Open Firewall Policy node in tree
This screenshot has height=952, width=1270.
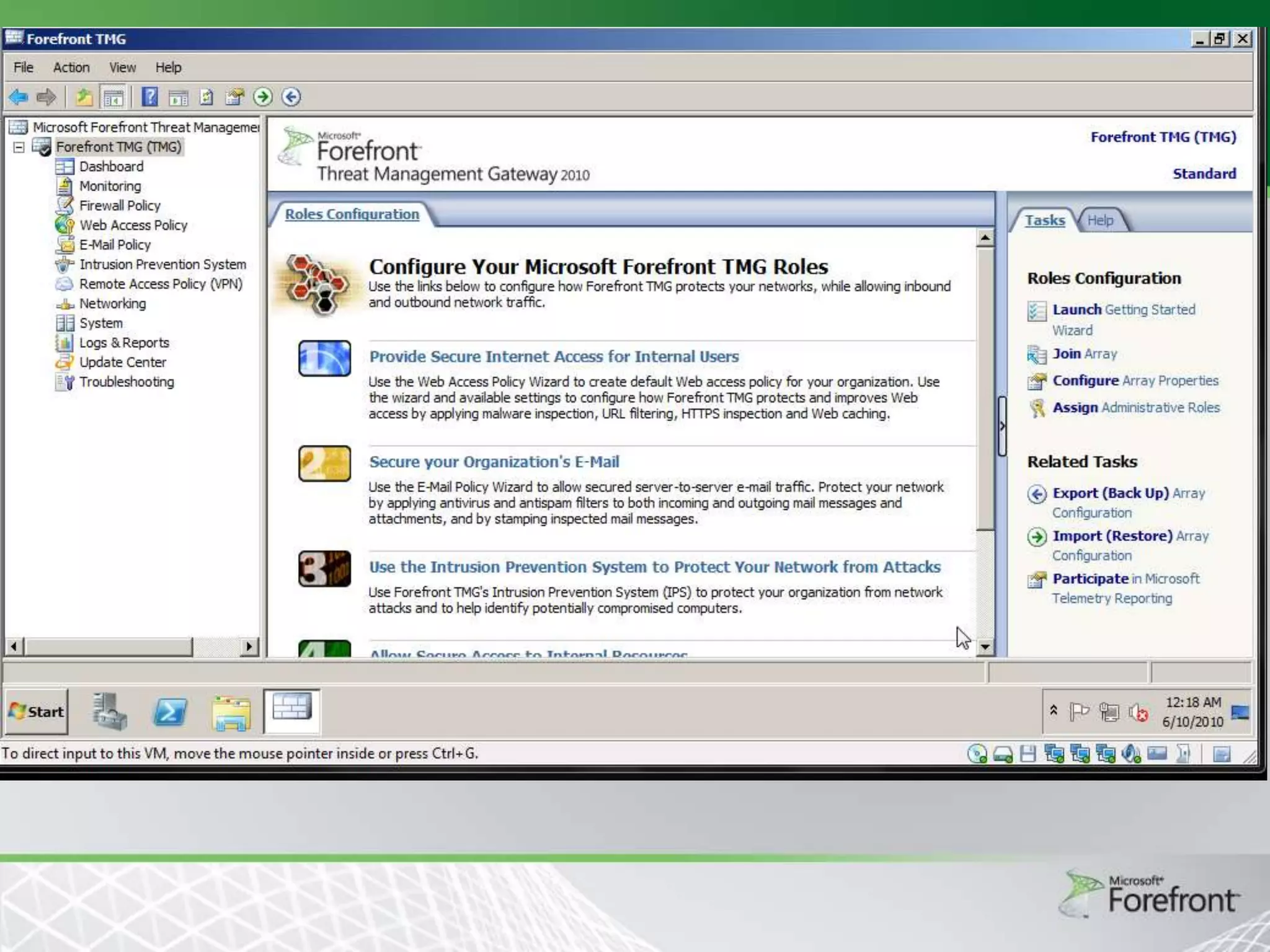coord(119,206)
